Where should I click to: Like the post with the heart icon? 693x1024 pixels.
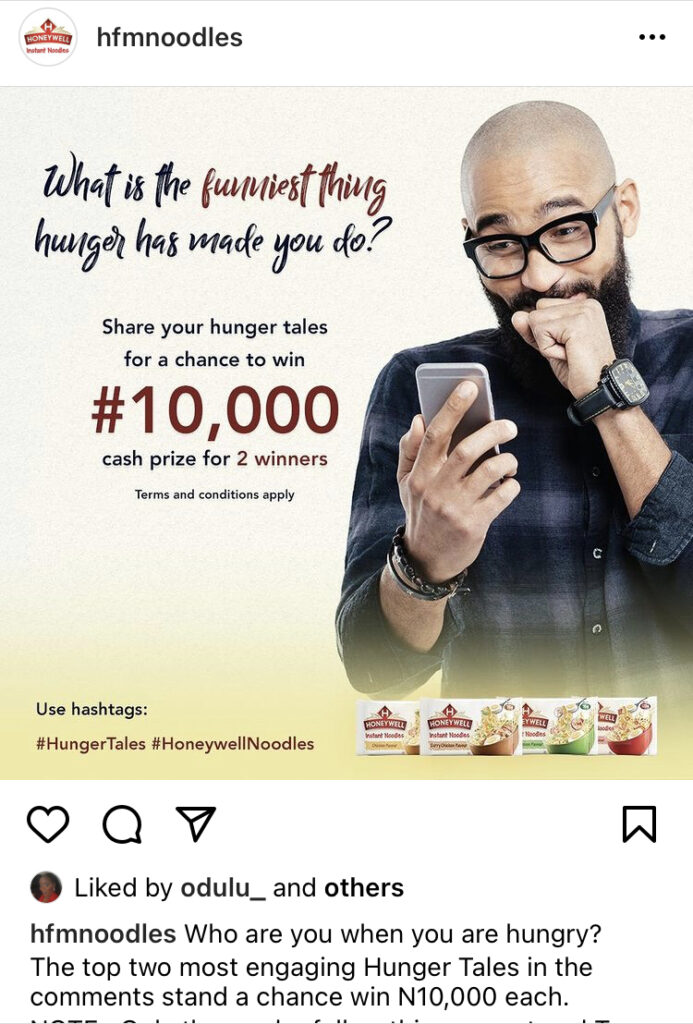pyautogui.click(x=48, y=824)
